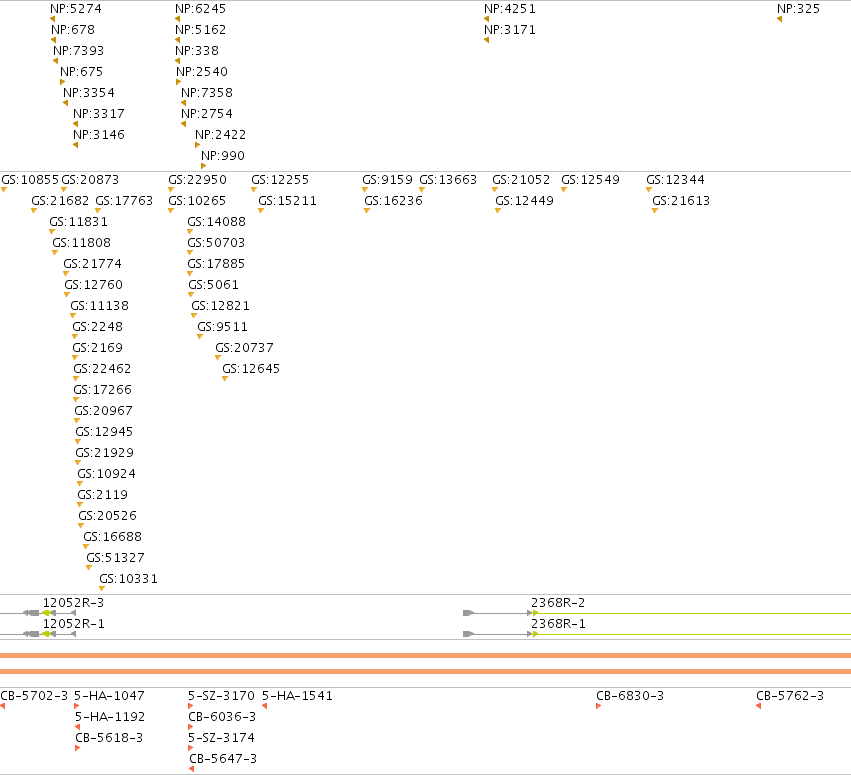Select CB-5702-3 feature
Viewport: 851px width, 775px height.
[x=34, y=696]
